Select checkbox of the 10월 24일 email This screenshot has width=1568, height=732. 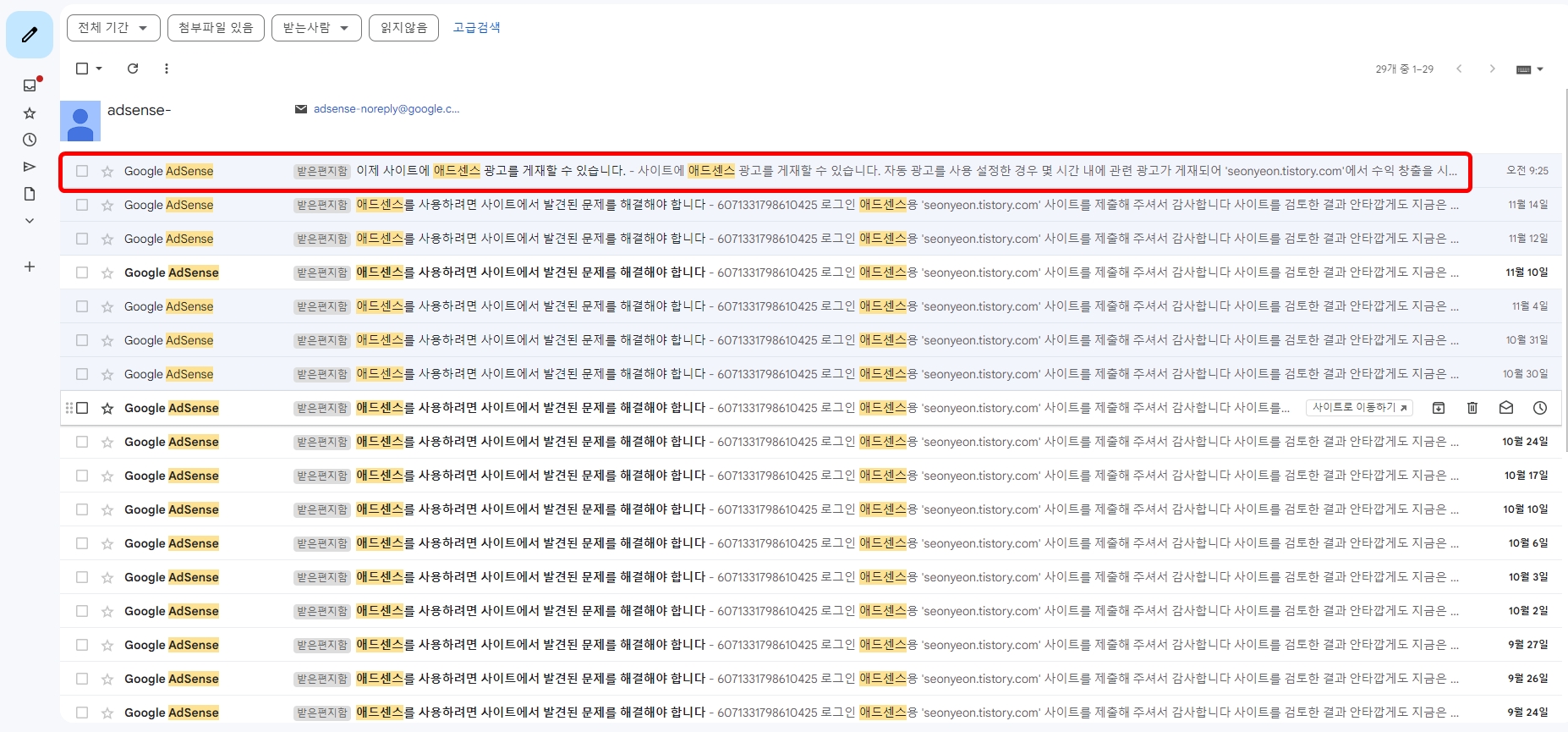tap(82, 442)
